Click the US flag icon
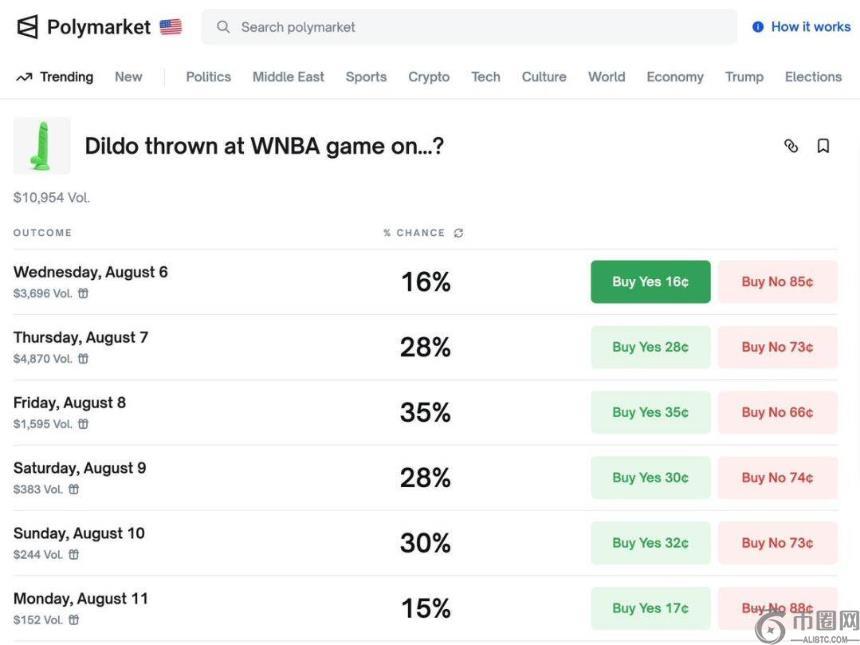Viewport: 860px width, 645px height. point(170,27)
